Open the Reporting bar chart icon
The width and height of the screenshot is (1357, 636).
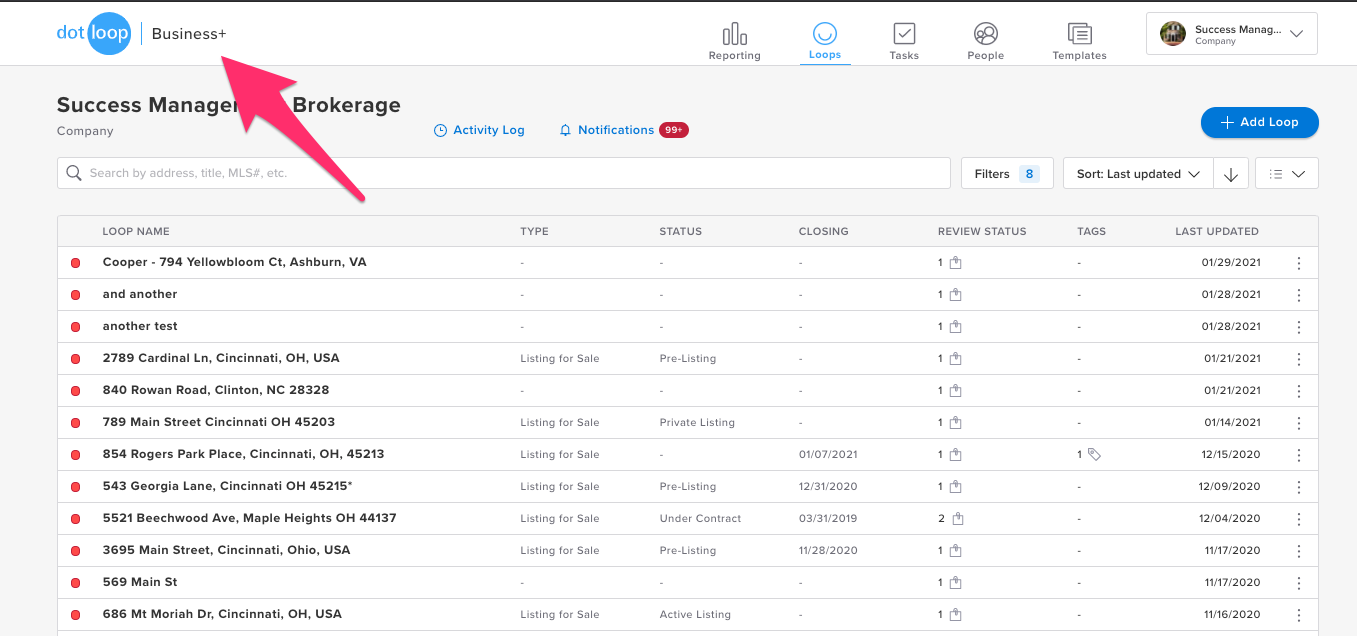pyautogui.click(x=734, y=35)
